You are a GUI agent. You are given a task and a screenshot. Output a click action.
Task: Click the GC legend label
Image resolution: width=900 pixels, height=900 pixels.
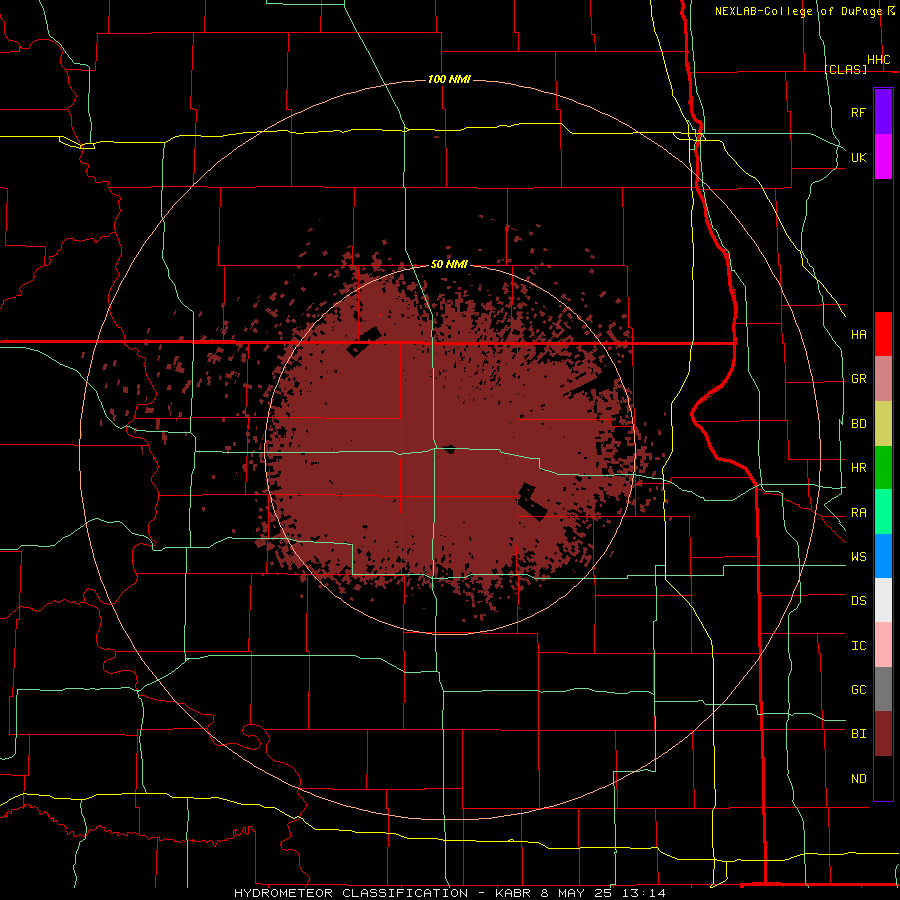pos(858,690)
